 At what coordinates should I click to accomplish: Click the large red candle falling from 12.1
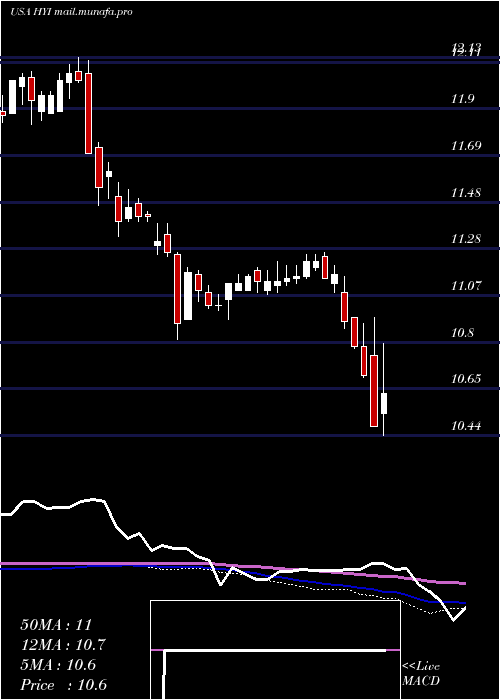pyautogui.click(x=88, y=113)
